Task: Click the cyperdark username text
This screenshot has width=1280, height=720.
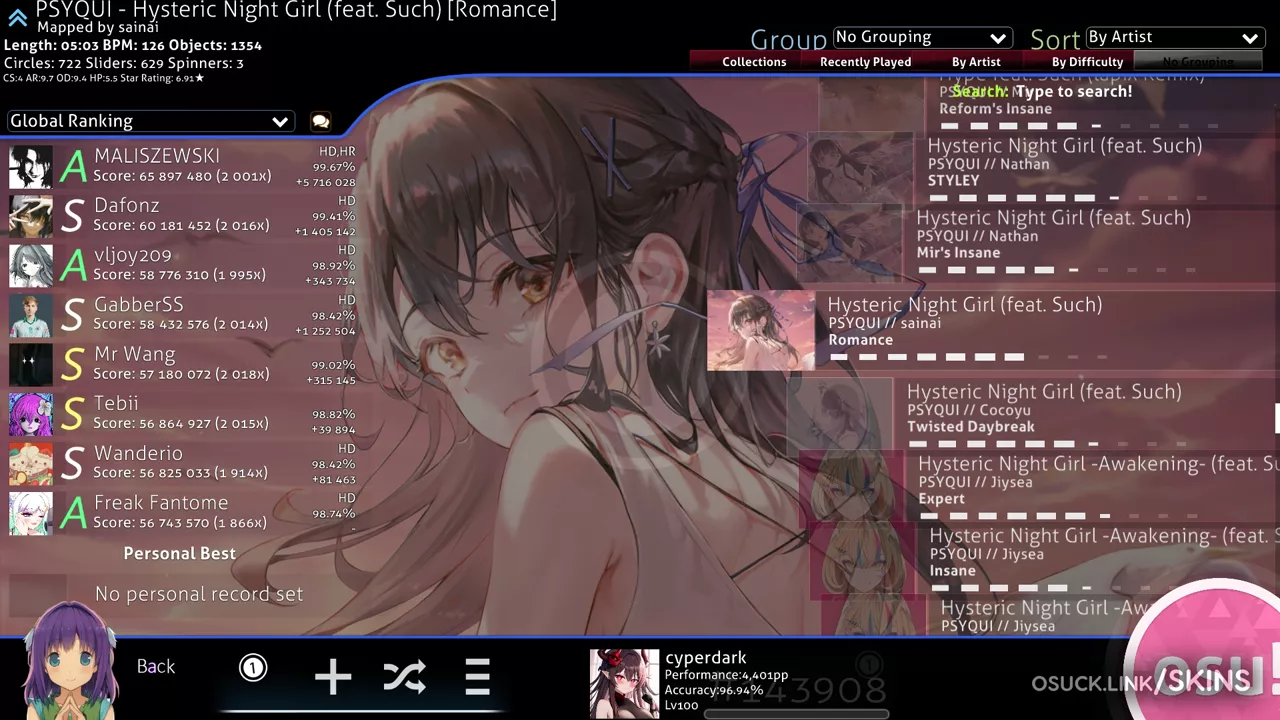Action: [x=706, y=658]
